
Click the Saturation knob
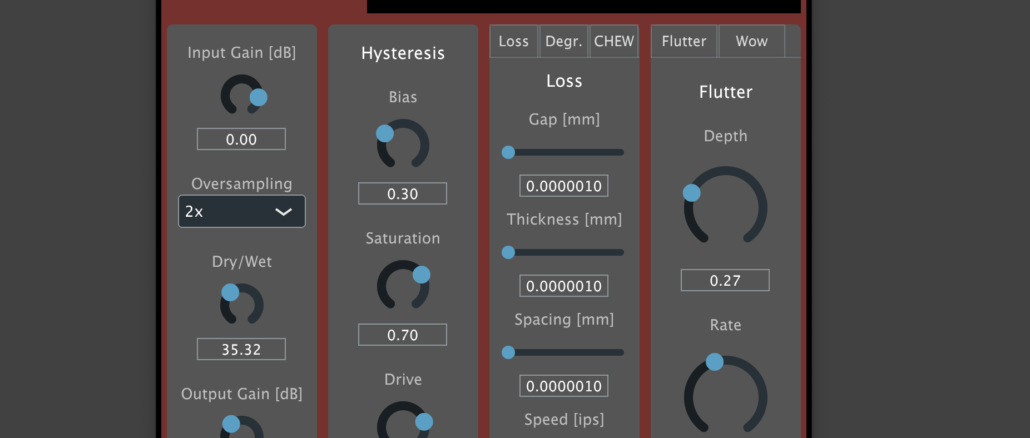[403, 284]
